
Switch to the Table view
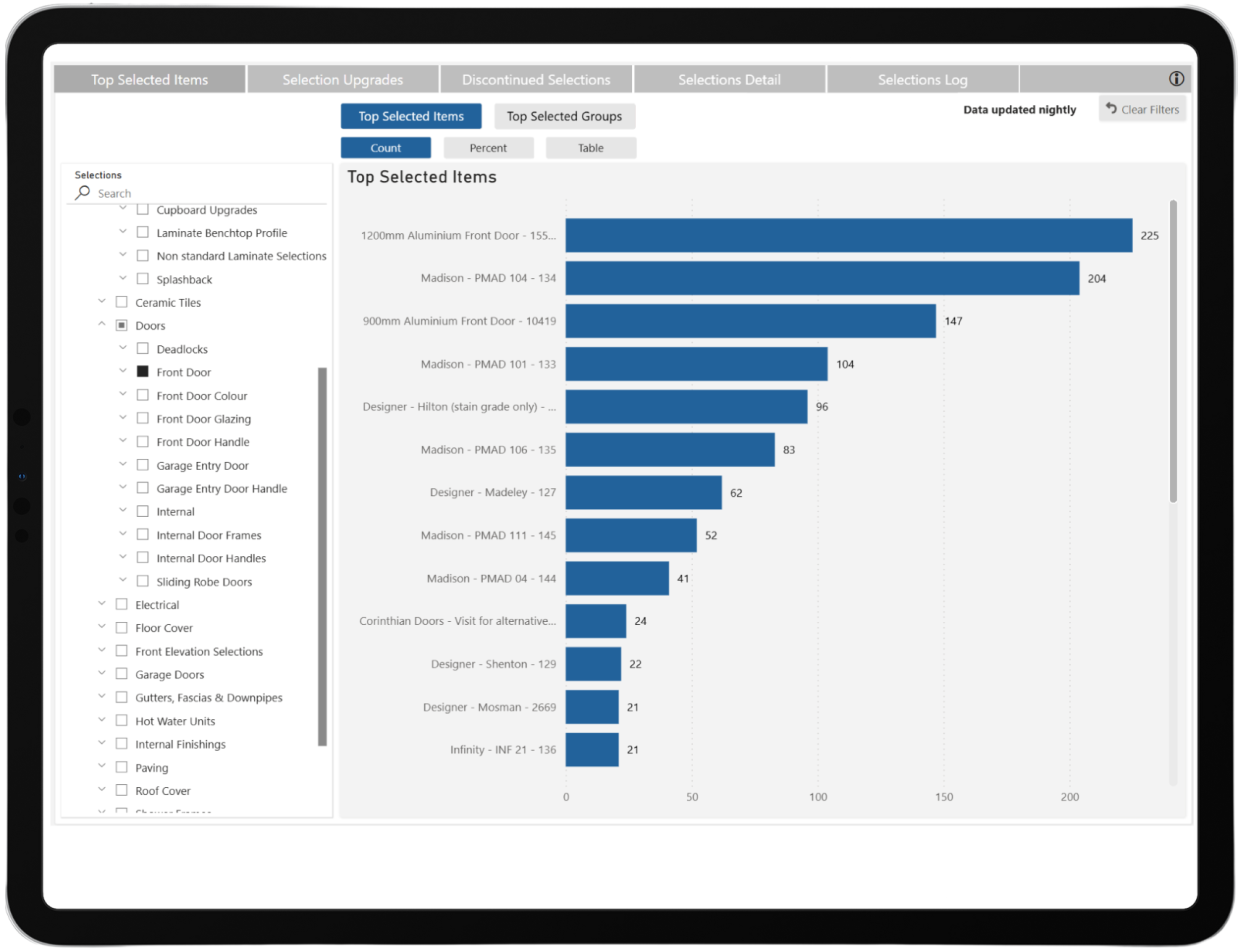point(590,147)
